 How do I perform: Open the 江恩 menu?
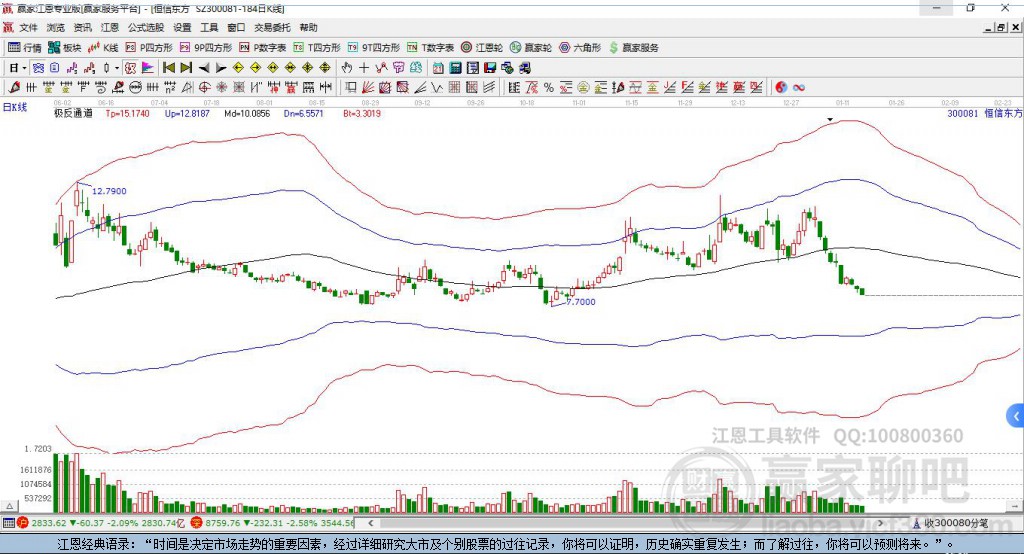click(x=110, y=27)
